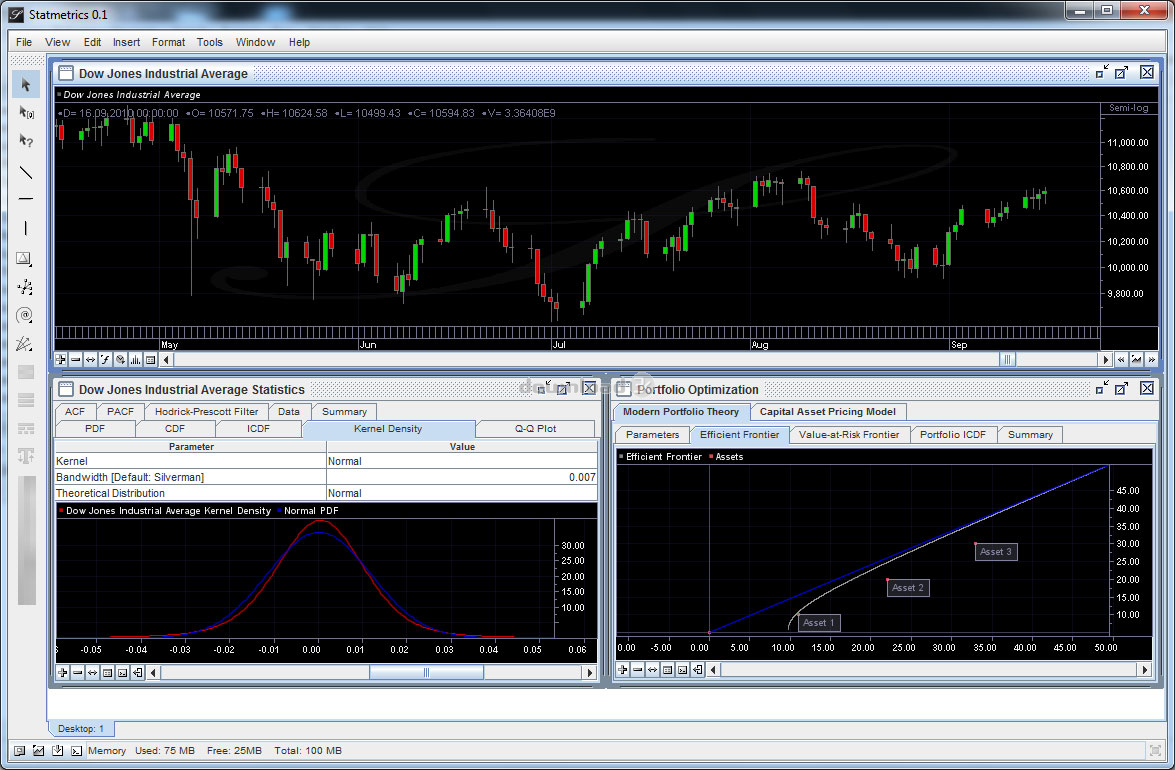Click the Kernel Density horizontal scrollbar thumb

[426, 673]
